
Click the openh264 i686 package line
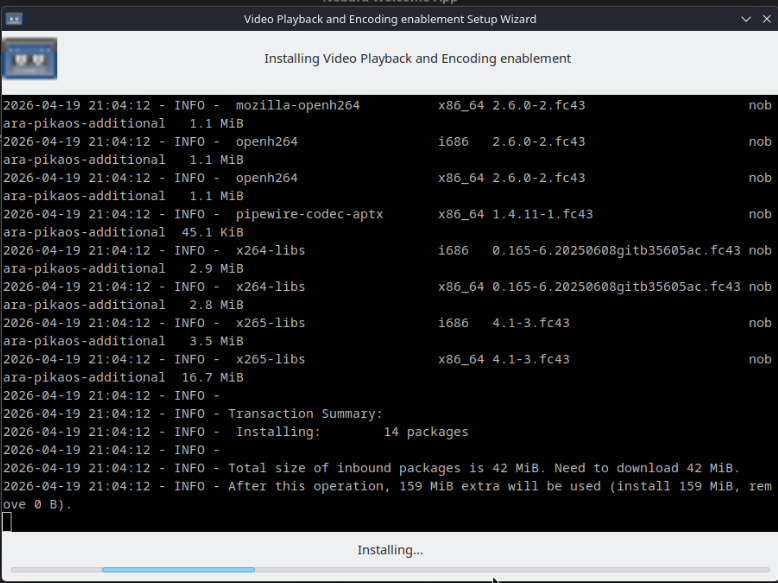[x=266, y=141]
